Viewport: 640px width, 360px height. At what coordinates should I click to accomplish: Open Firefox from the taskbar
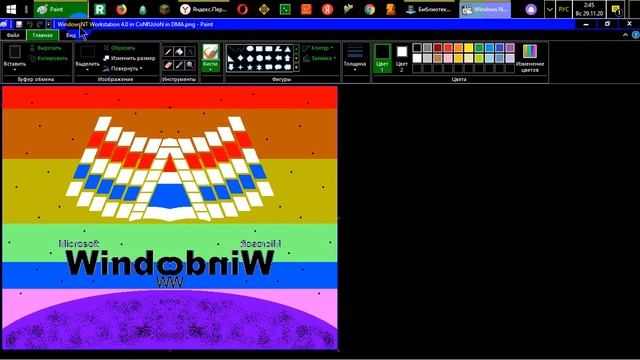click(121, 9)
